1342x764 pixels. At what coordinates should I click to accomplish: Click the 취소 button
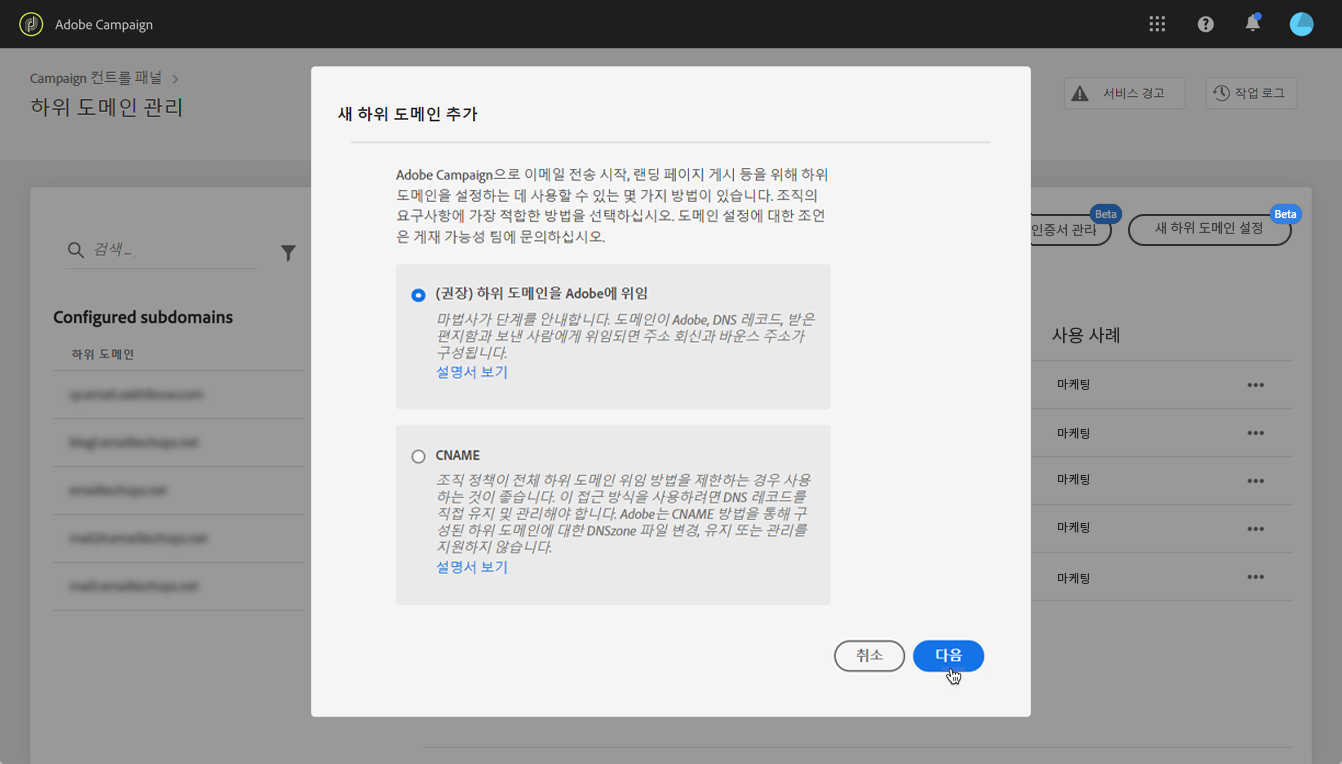869,656
